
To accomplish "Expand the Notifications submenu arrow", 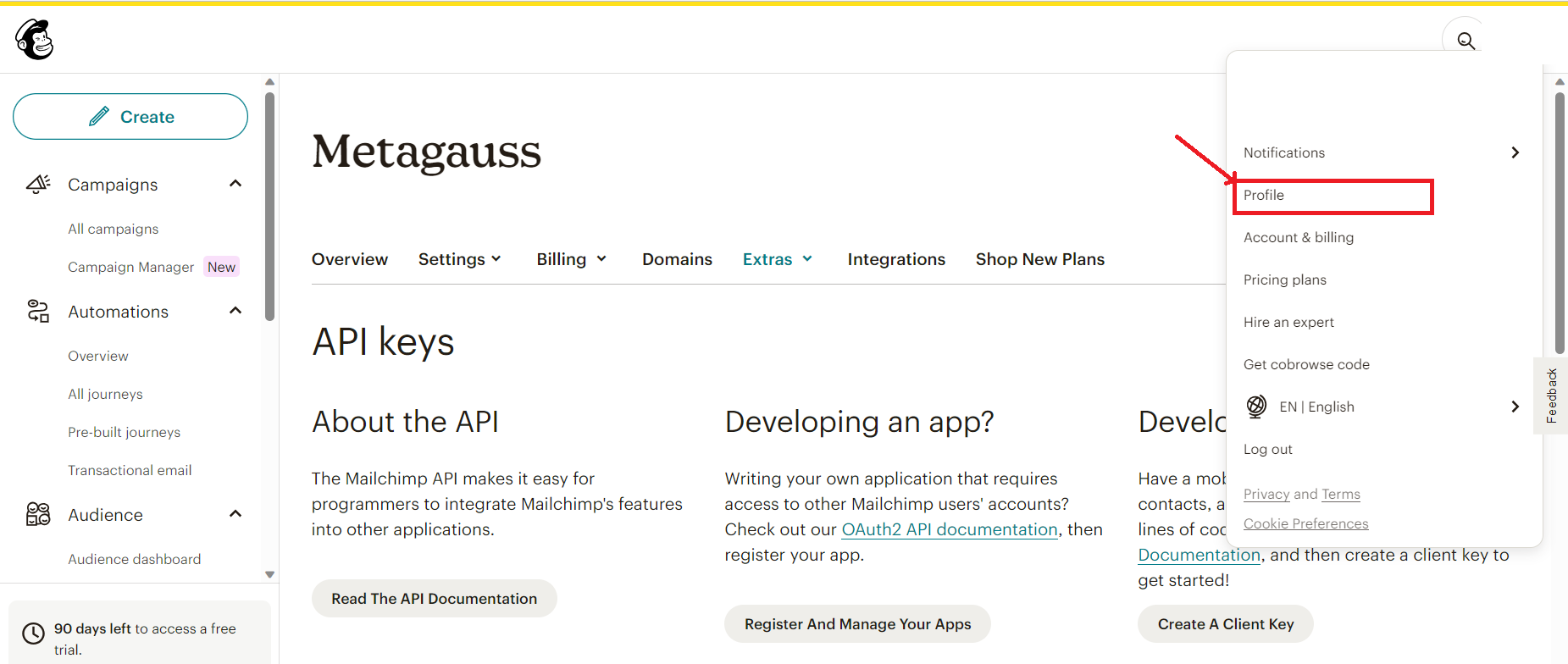I will point(1515,152).
